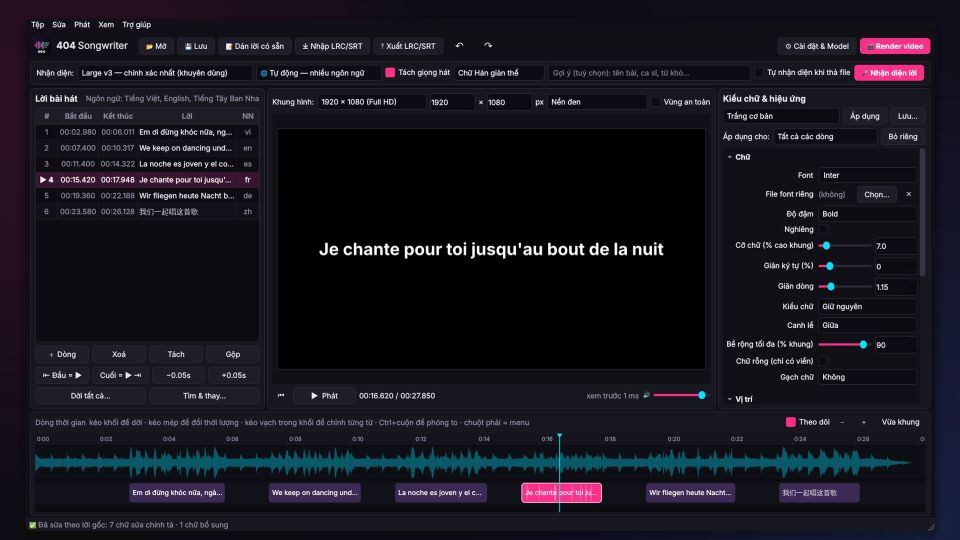Open the Độ đậm Bold dropdown

pos(868,214)
